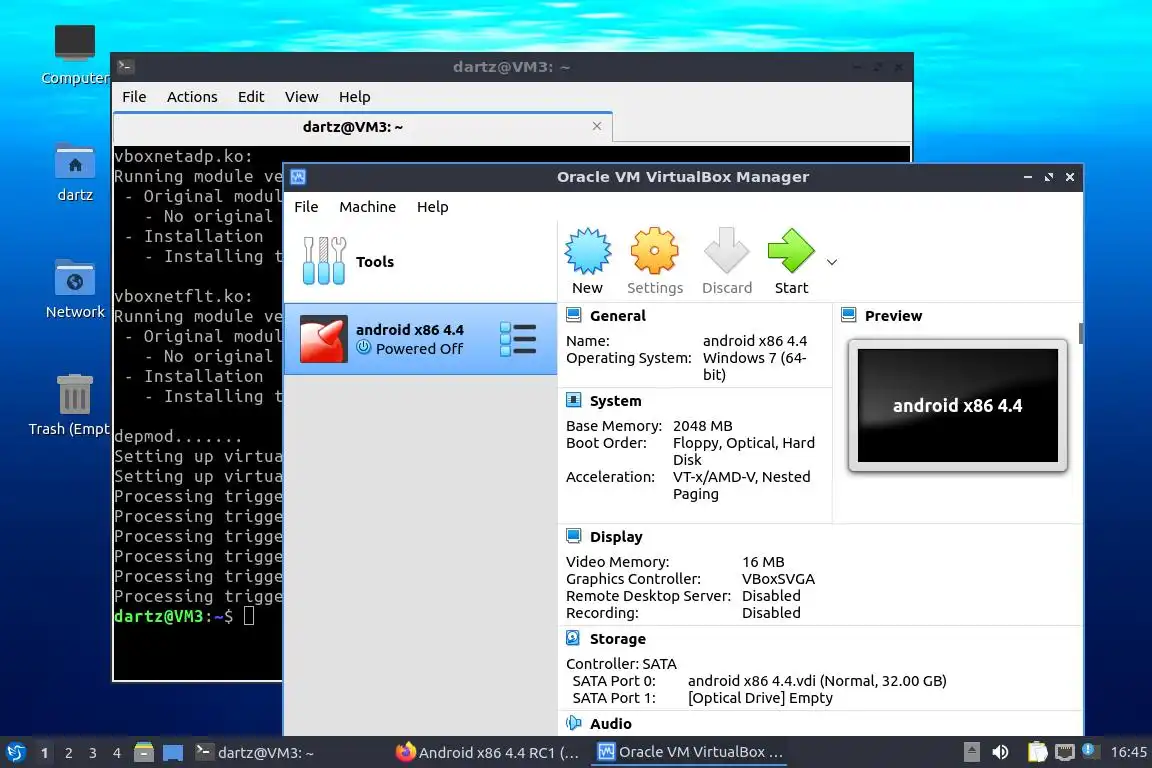Click the [Optical Drive] Empty link
Screen dimensions: 1152x768
(x=760, y=698)
